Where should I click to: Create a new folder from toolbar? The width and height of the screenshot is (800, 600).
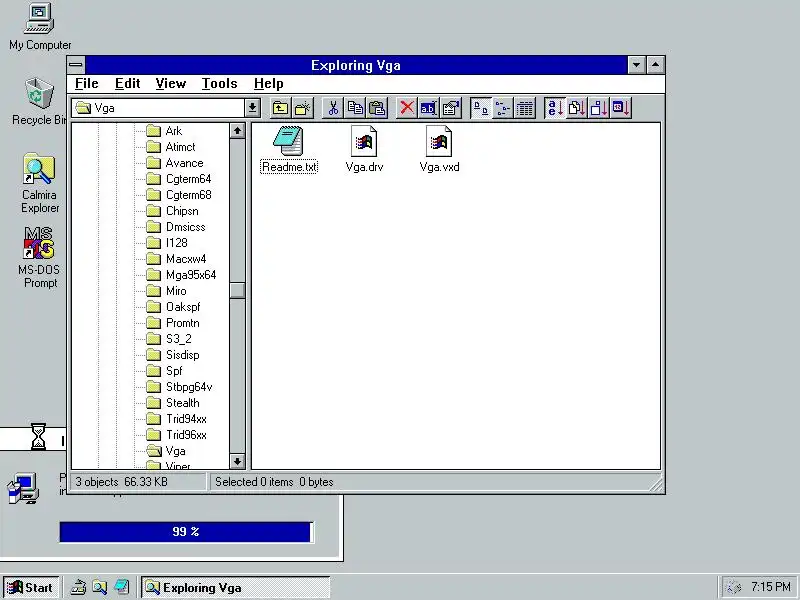coord(303,108)
